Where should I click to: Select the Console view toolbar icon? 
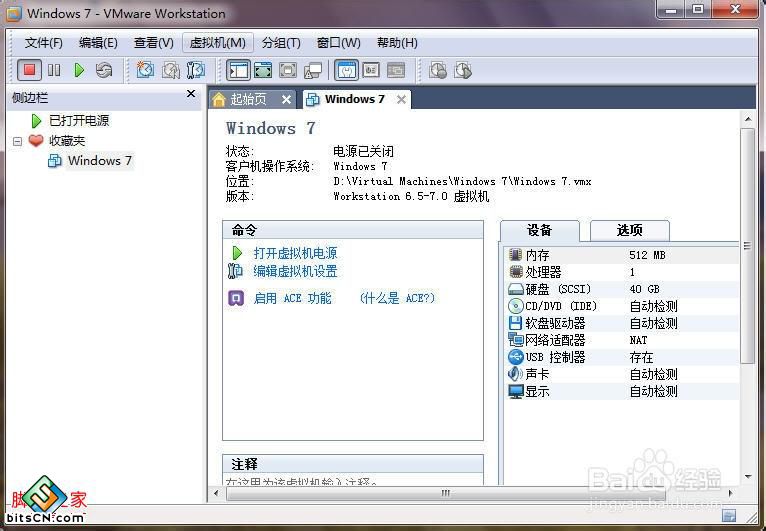(x=396, y=70)
